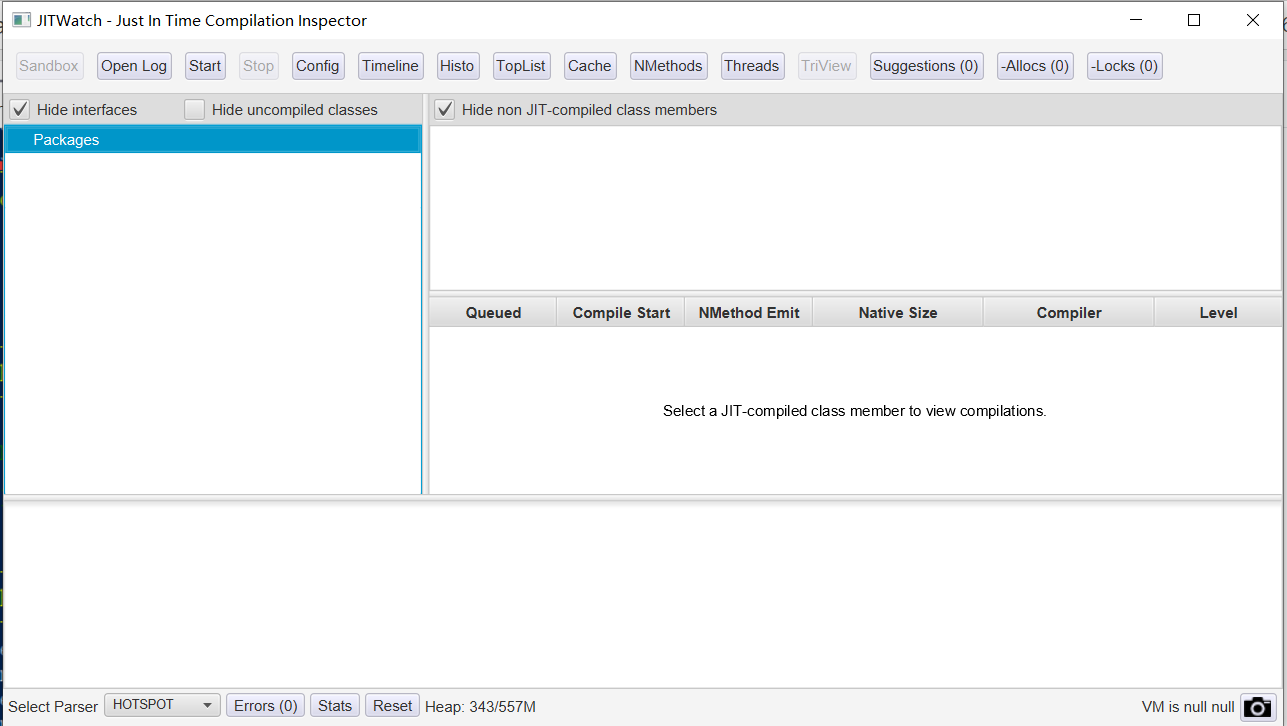Click the Native Size column header
This screenshot has width=1287, height=726.
tap(898, 313)
